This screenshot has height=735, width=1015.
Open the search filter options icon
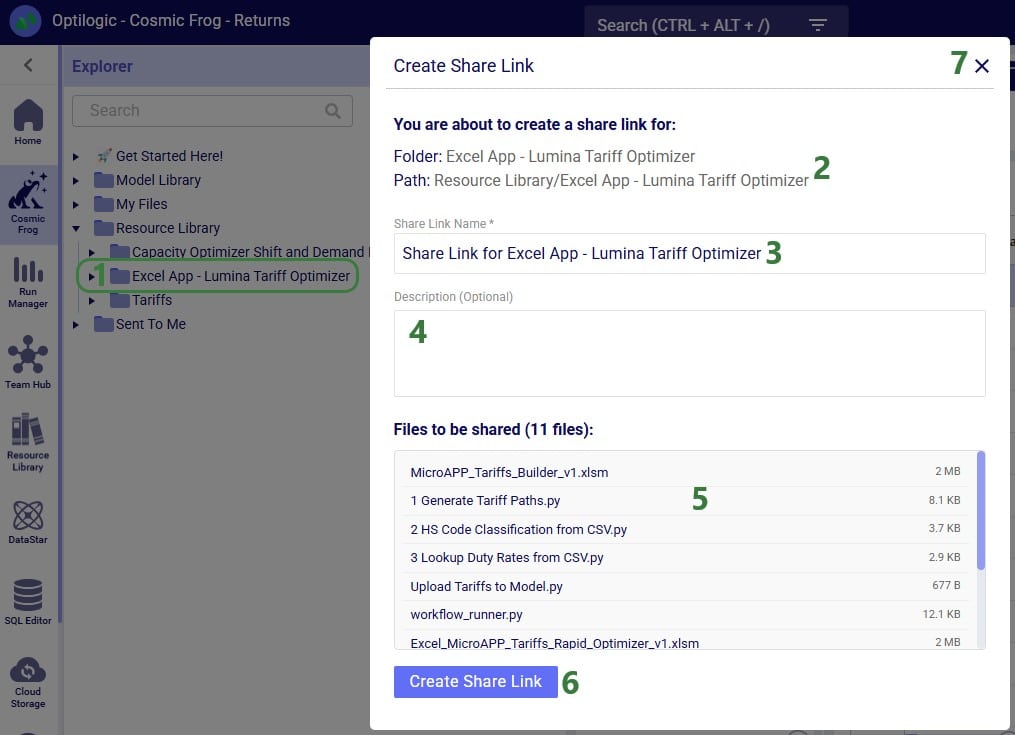(x=818, y=25)
